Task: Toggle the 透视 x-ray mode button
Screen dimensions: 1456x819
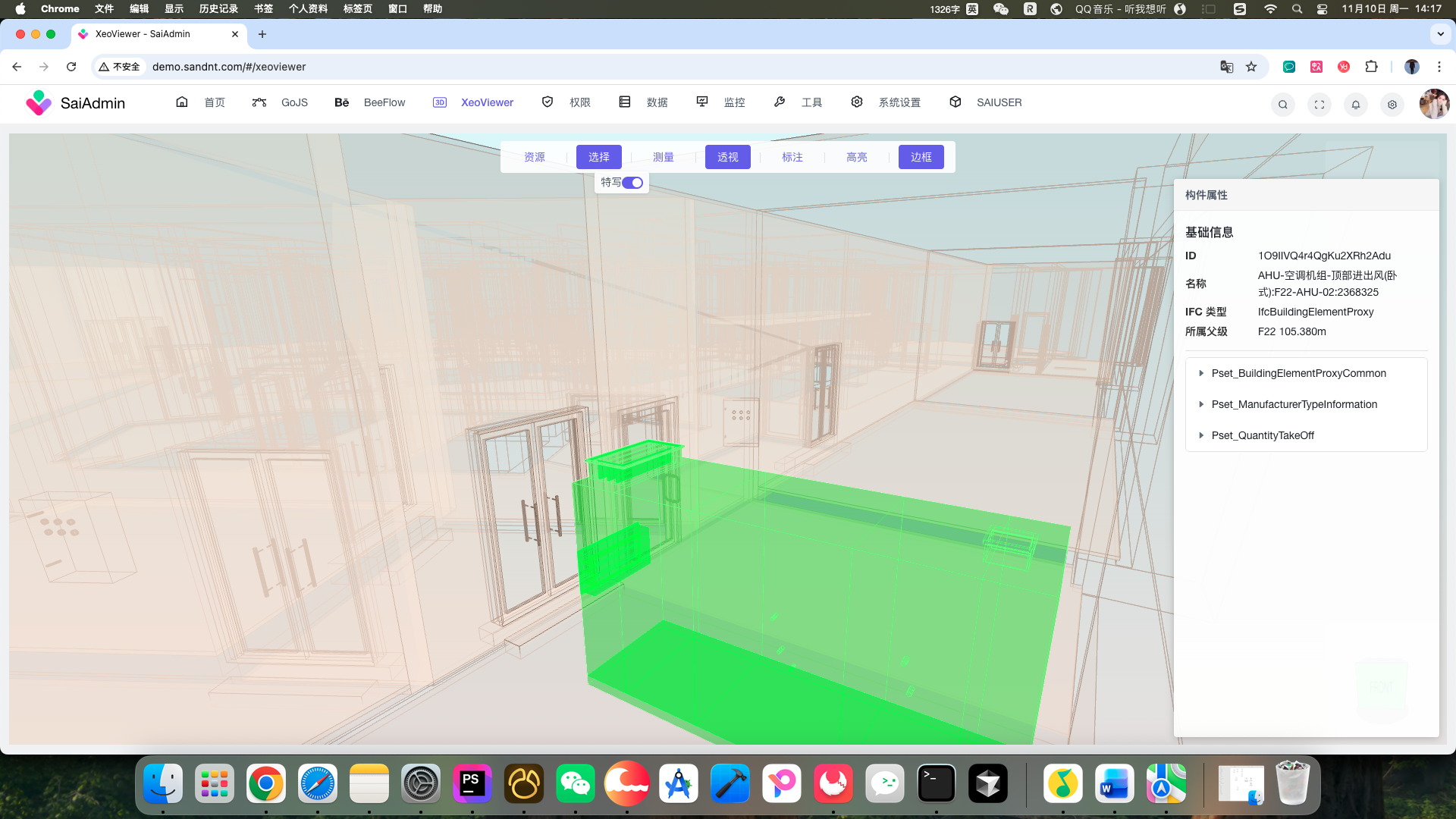Action: coord(727,157)
